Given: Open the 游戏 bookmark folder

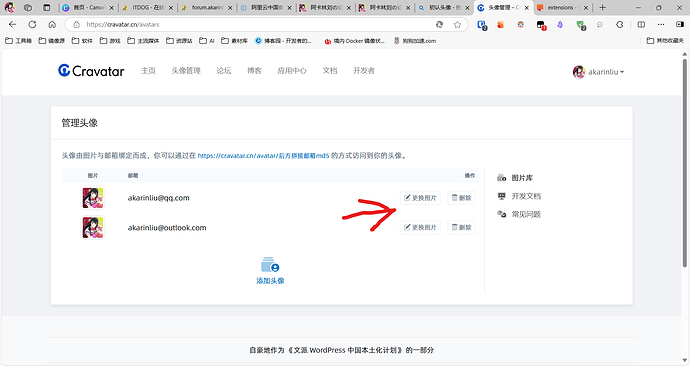Looking at the screenshot, I should tap(110, 41).
